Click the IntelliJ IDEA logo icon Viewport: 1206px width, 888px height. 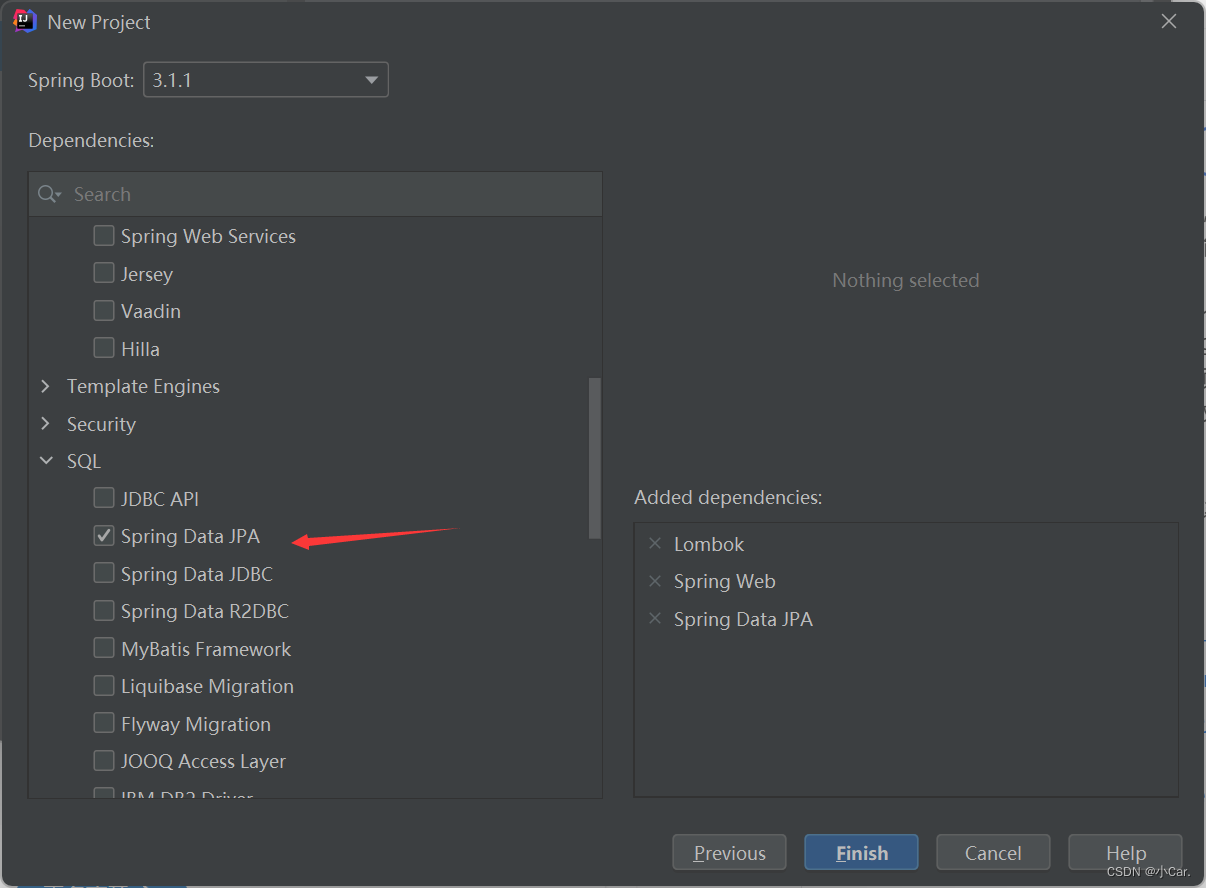coord(25,21)
